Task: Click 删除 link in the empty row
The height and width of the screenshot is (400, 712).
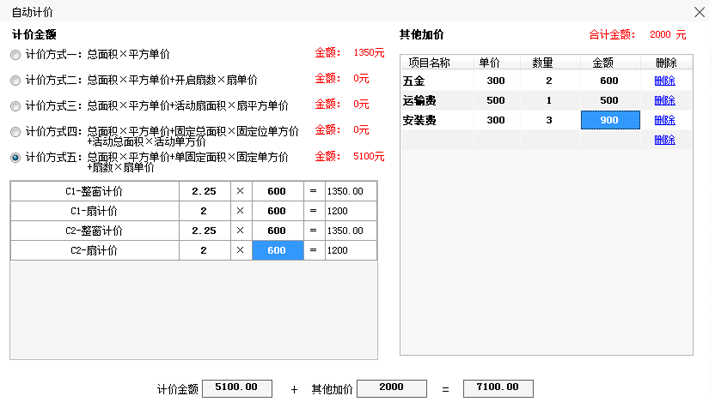Action: tap(664, 140)
